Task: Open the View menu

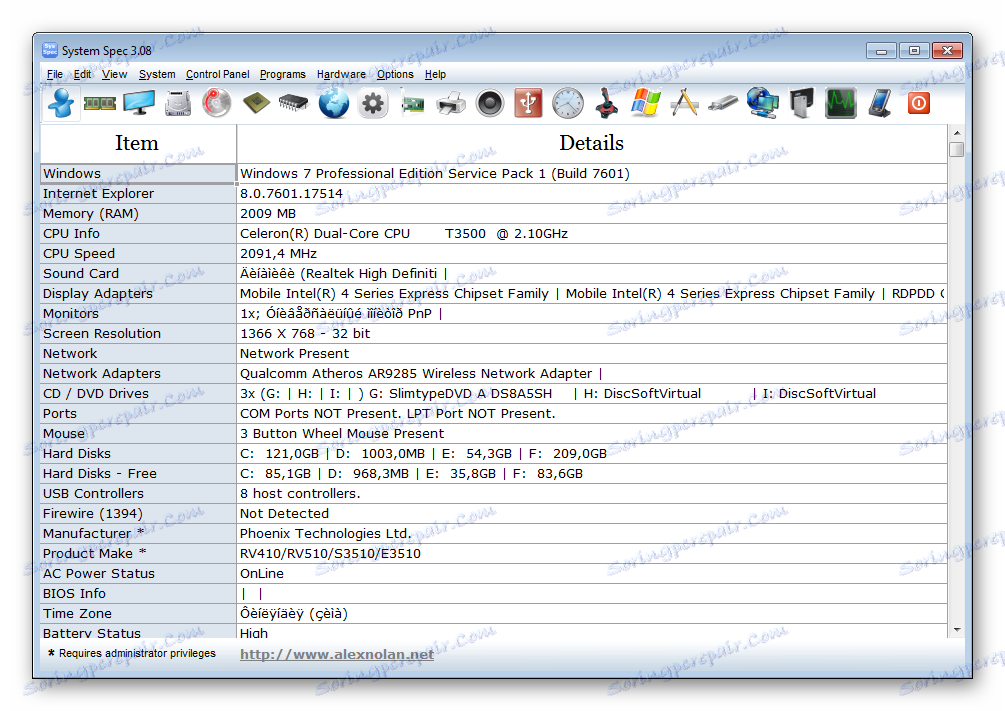Action: point(114,74)
